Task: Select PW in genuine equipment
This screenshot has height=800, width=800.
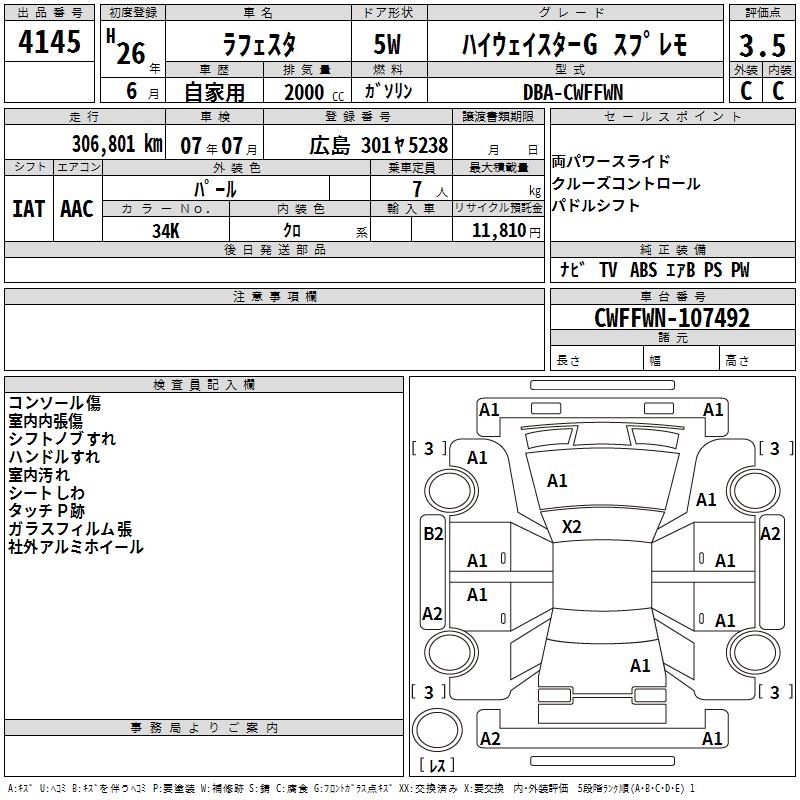Action: coord(740,270)
